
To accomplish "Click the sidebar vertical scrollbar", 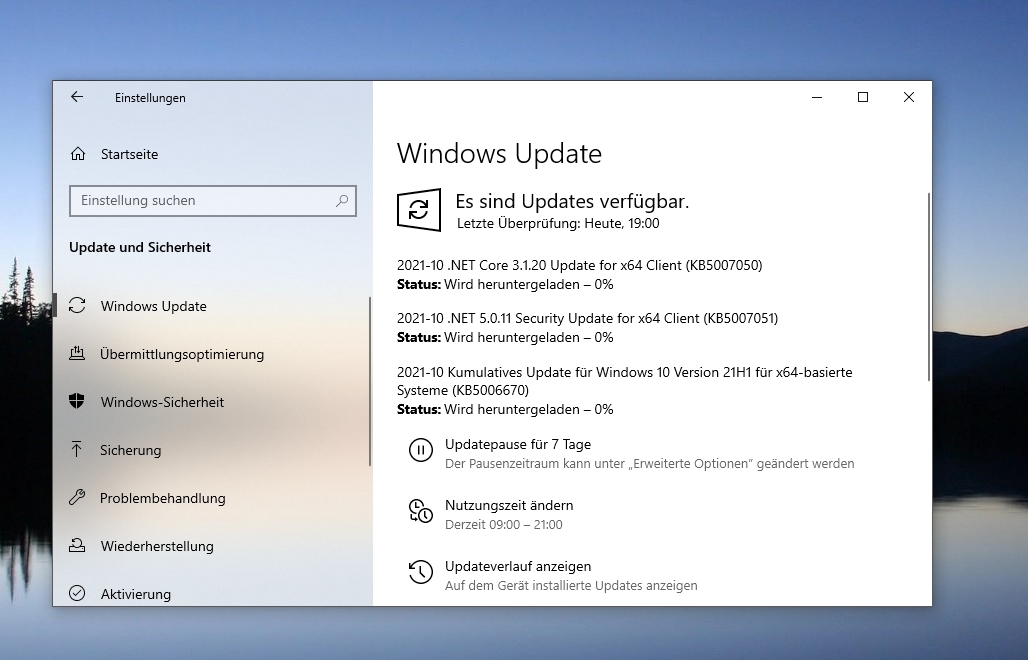I will coord(370,381).
